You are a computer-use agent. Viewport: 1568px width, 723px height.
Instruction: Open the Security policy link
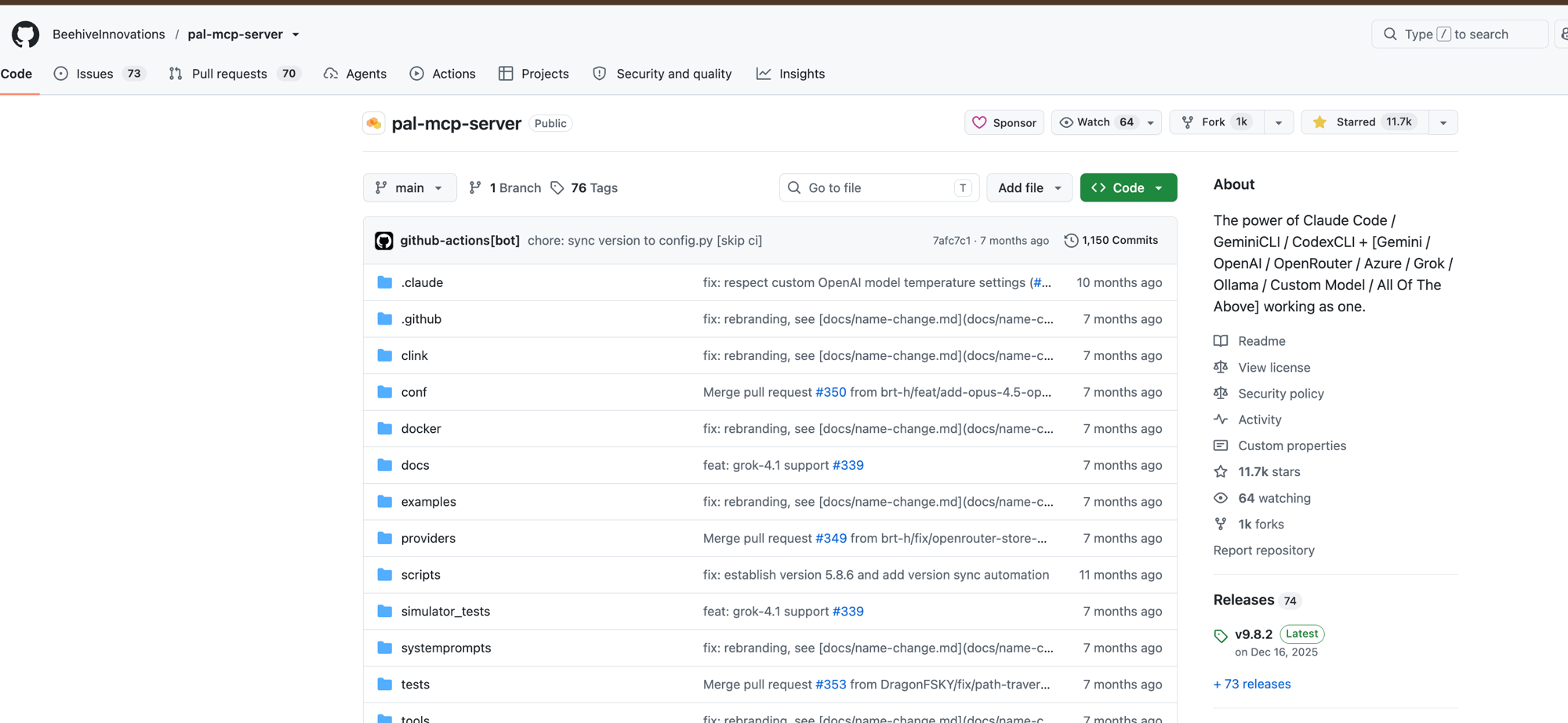[x=1281, y=394]
